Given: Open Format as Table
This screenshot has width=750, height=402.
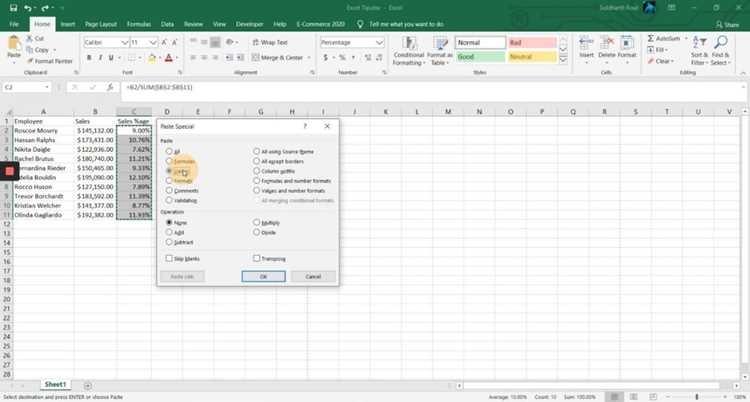Looking at the screenshot, I should [439, 51].
